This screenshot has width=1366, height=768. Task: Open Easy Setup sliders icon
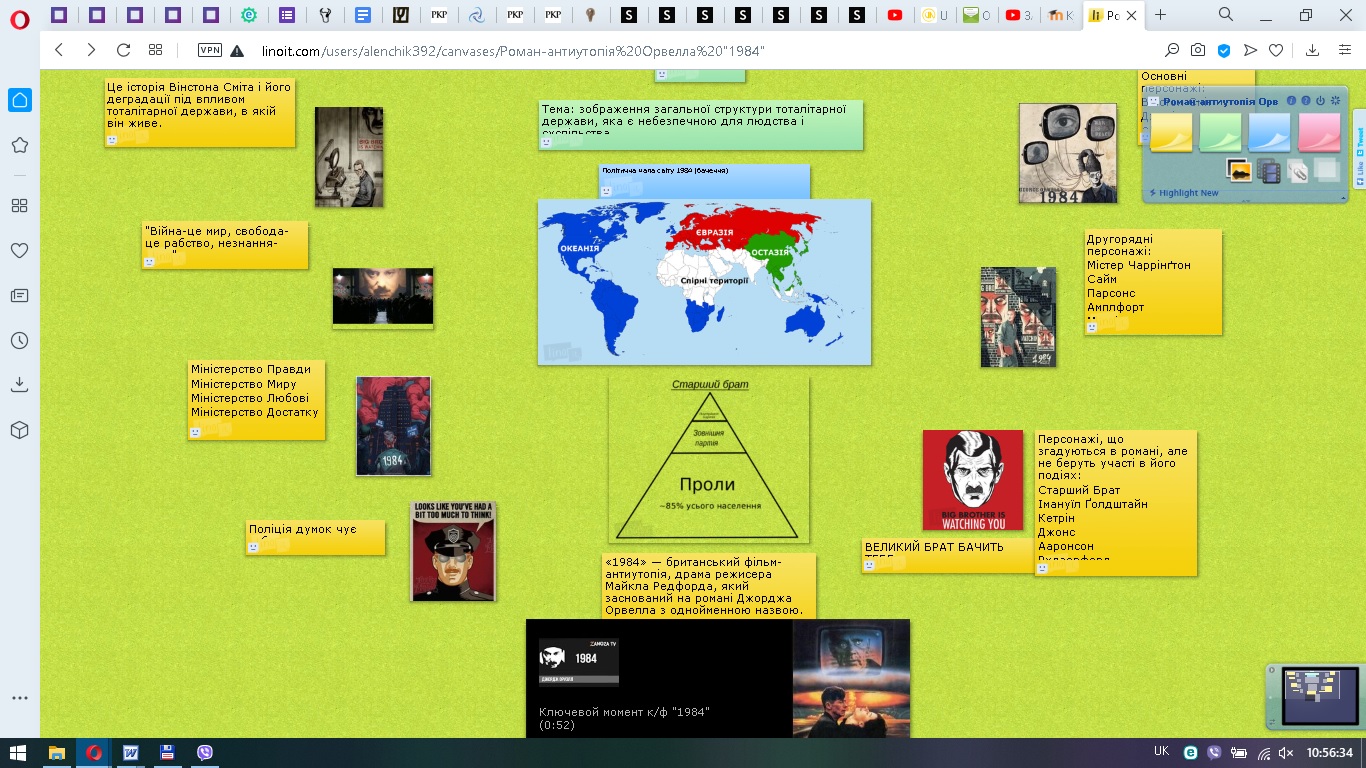(x=1343, y=50)
